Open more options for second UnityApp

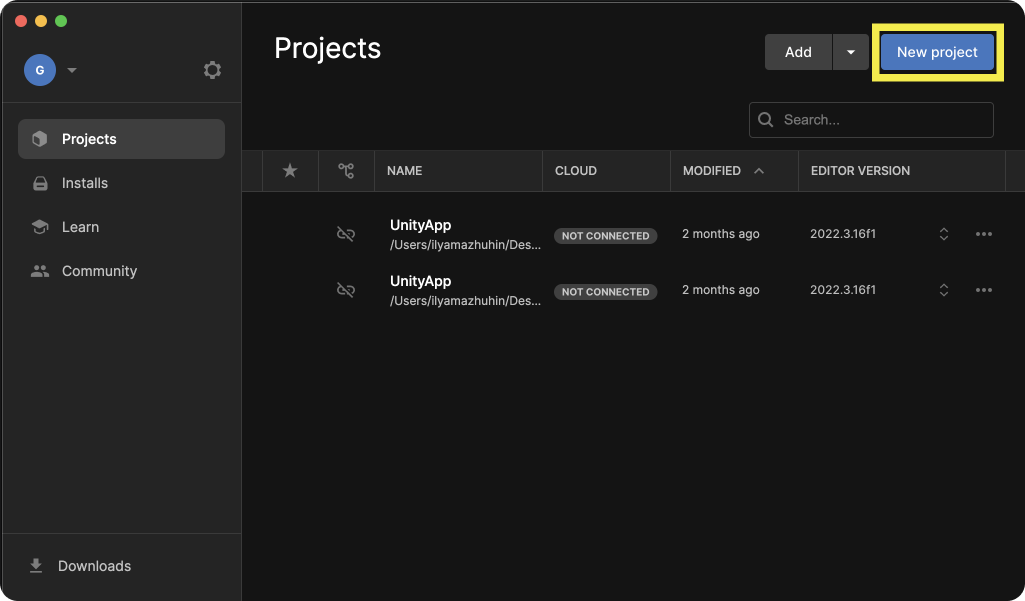pos(984,290)
